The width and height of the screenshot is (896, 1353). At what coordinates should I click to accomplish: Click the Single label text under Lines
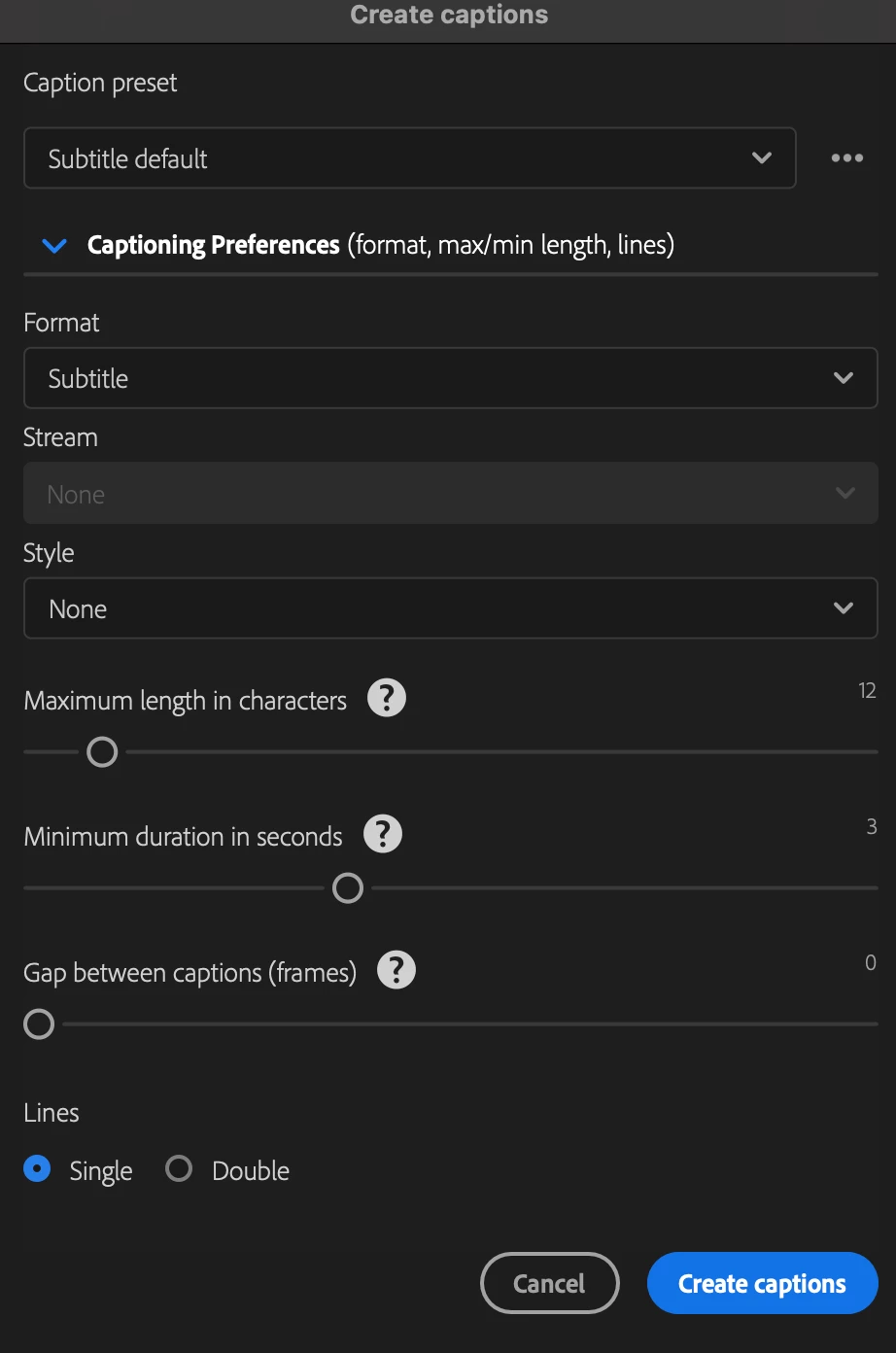point(101,1170)
